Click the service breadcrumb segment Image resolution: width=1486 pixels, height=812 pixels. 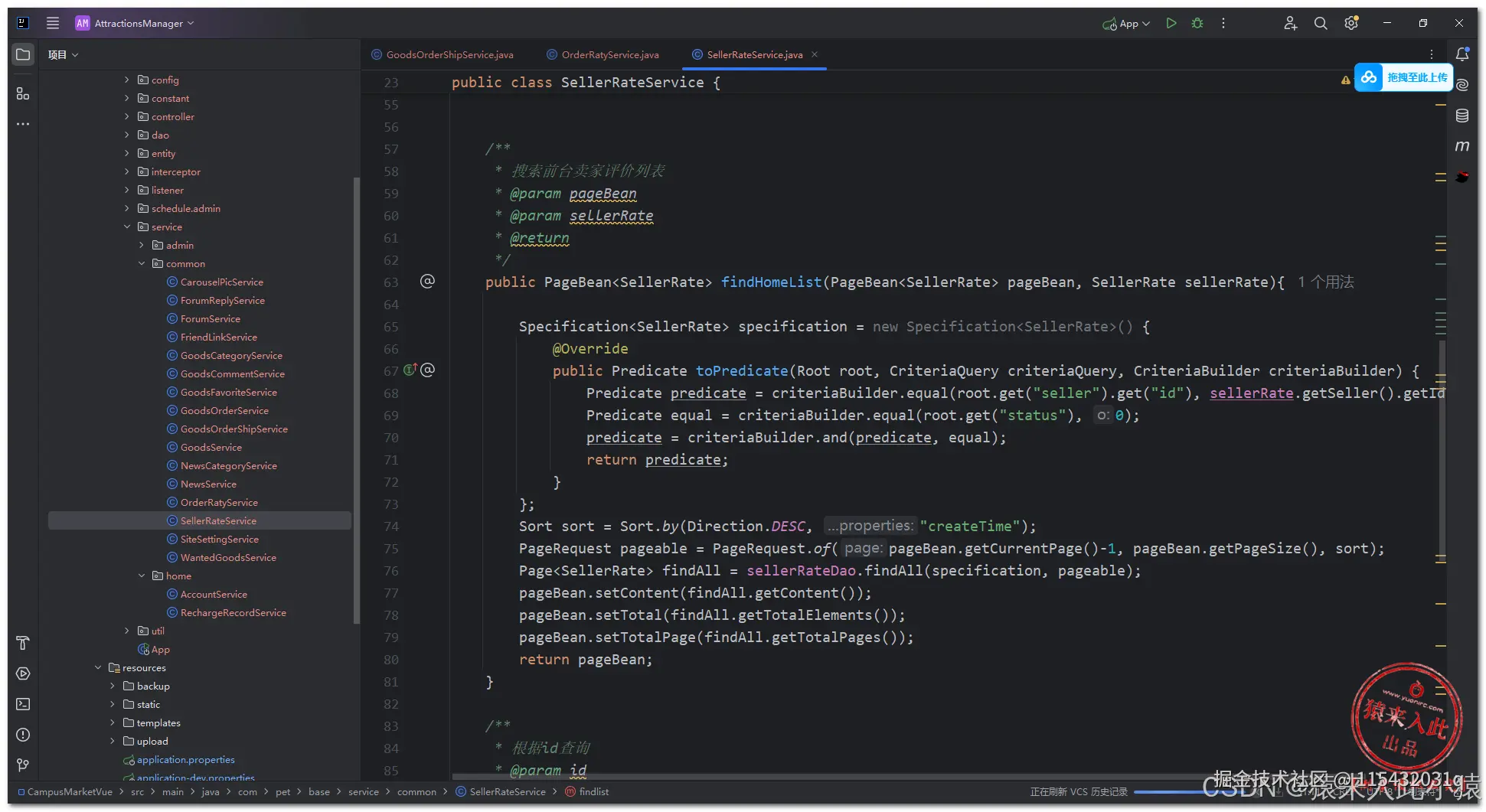[364, 791]
